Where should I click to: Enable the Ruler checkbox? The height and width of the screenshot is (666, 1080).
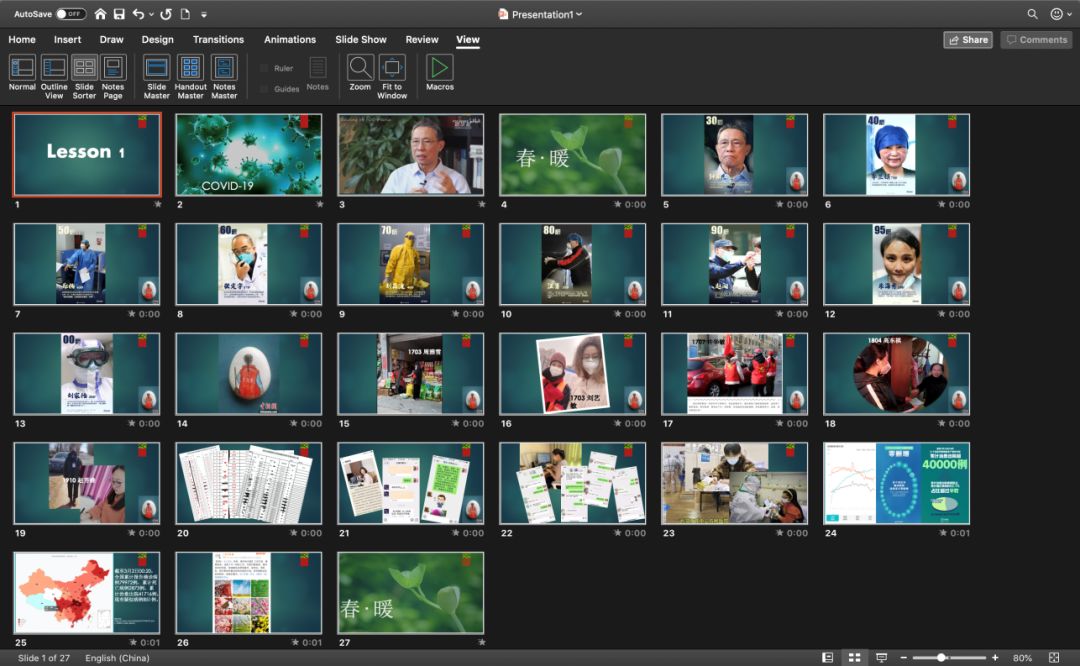[x=264, y=68]
